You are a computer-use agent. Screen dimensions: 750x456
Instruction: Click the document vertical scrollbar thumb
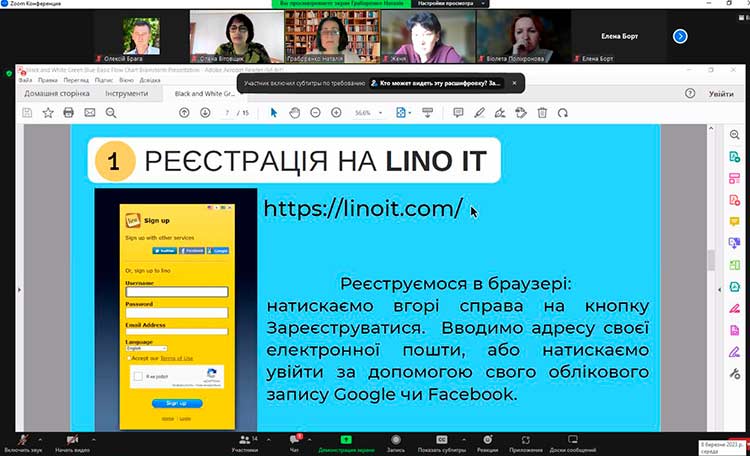tap(711, 260)
